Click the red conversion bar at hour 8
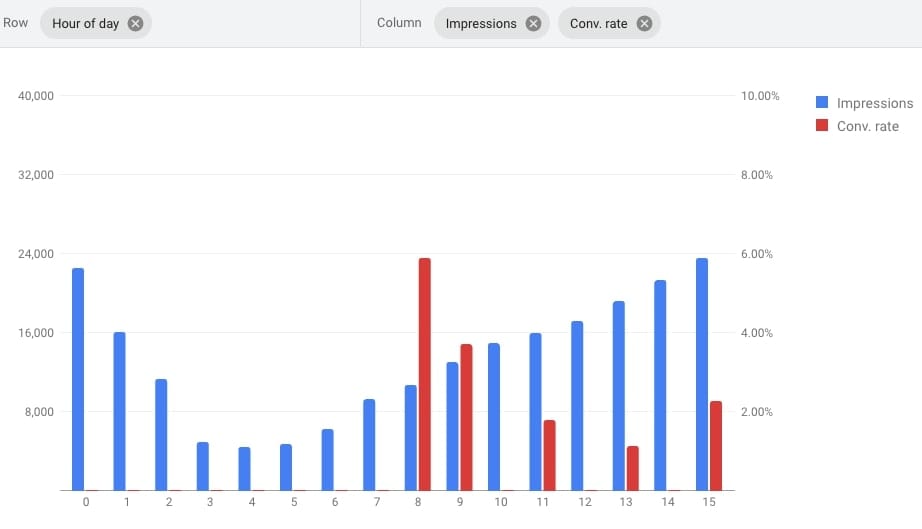 coord(425,375)
